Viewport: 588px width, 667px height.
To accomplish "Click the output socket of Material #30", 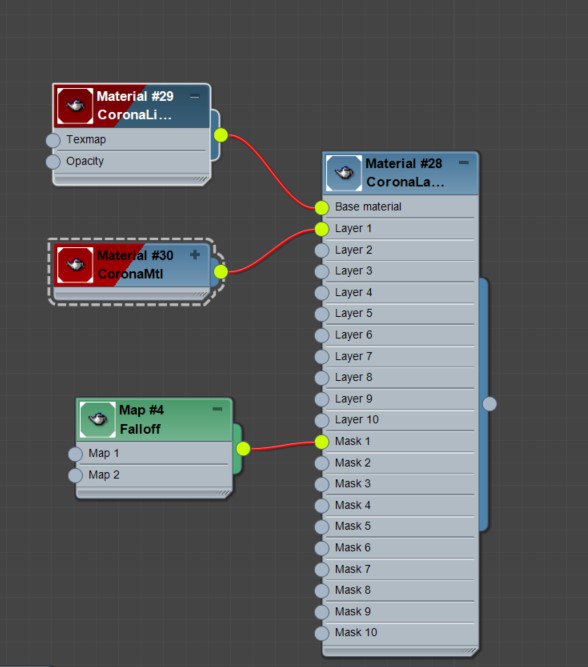I will point(221,272).
